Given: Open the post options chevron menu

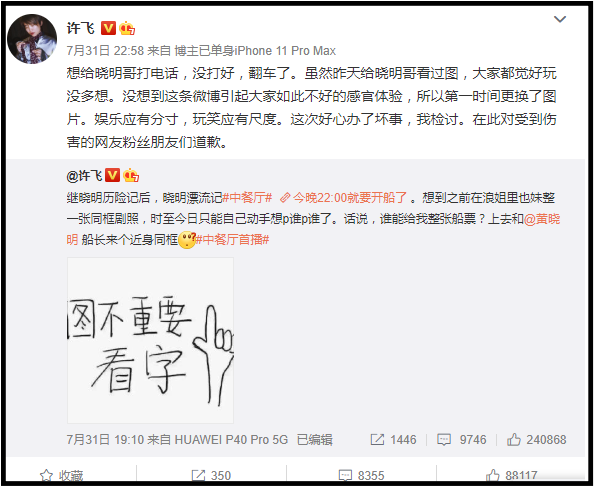Looking at the screenshot, I should 560,19.
